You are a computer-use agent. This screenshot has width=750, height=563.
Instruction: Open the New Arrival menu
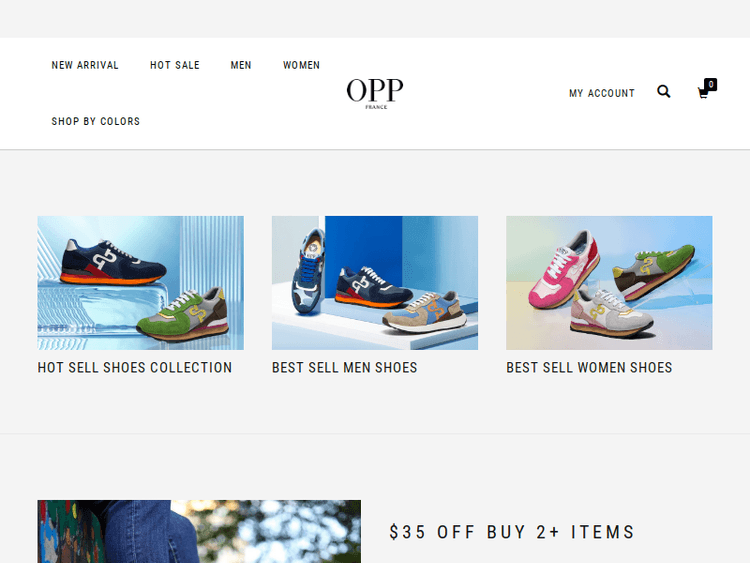[x=85, y=65]
